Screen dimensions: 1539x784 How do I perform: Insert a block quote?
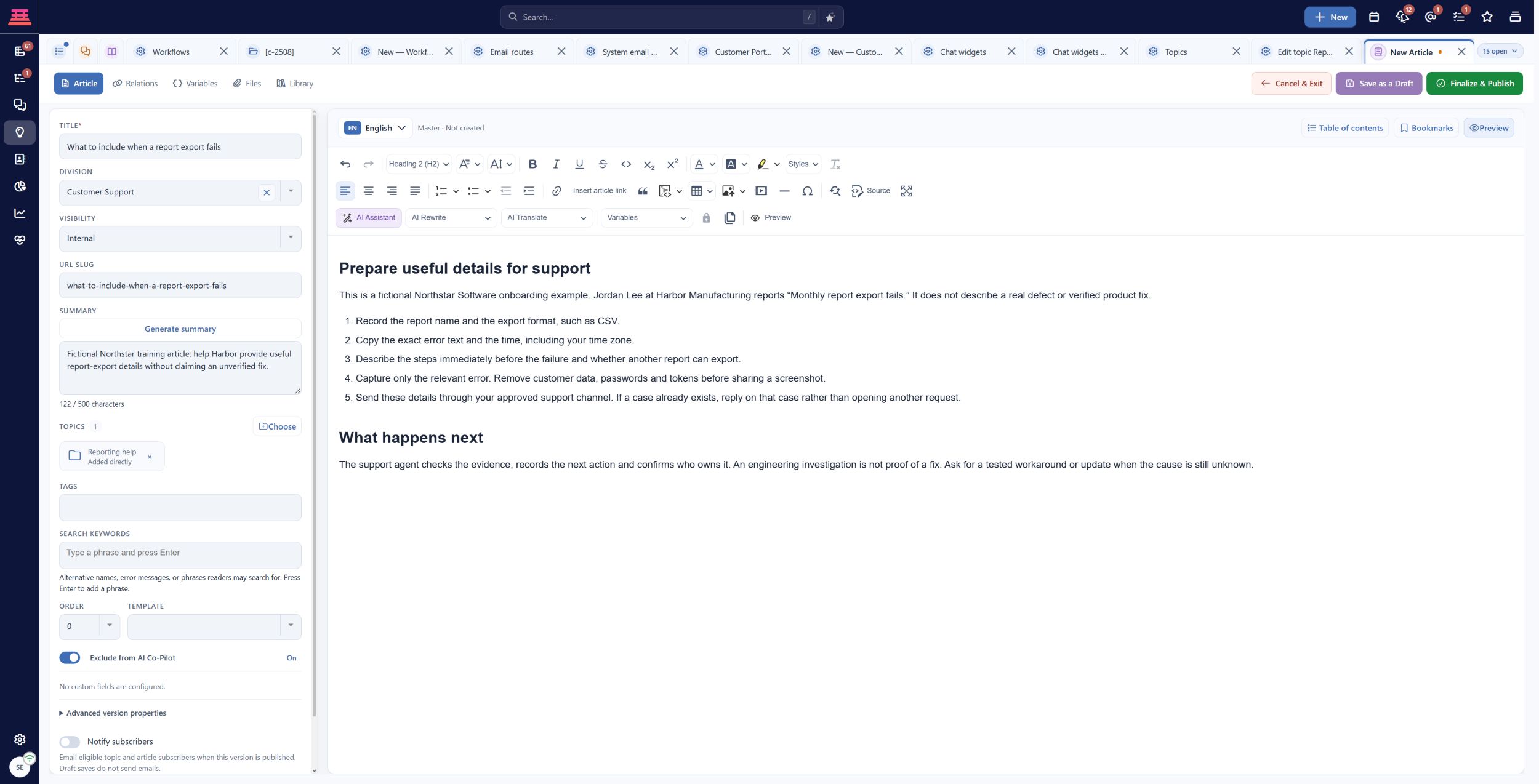(x=643, y=191)
